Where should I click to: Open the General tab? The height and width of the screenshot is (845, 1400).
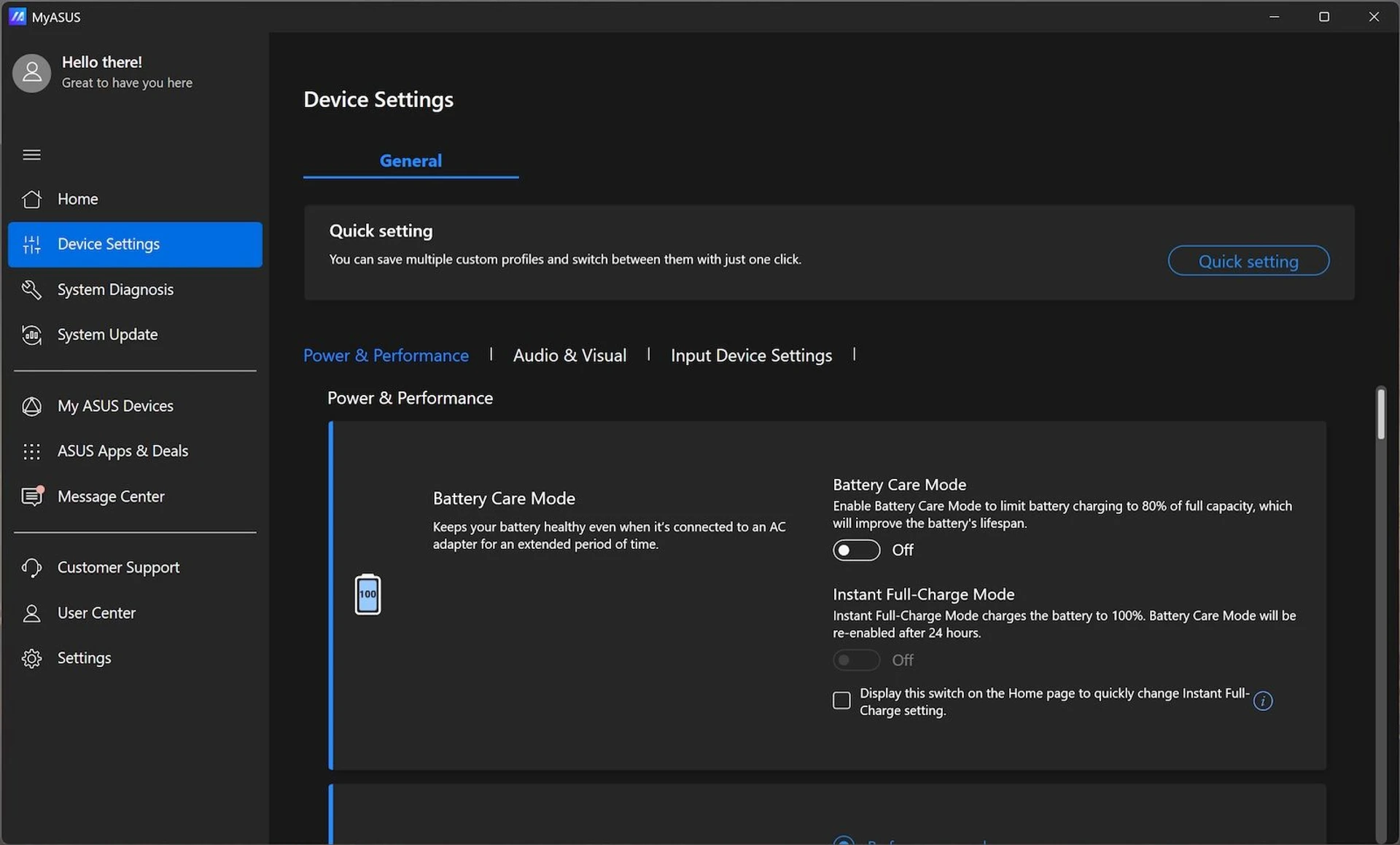(x=411, y=160)
